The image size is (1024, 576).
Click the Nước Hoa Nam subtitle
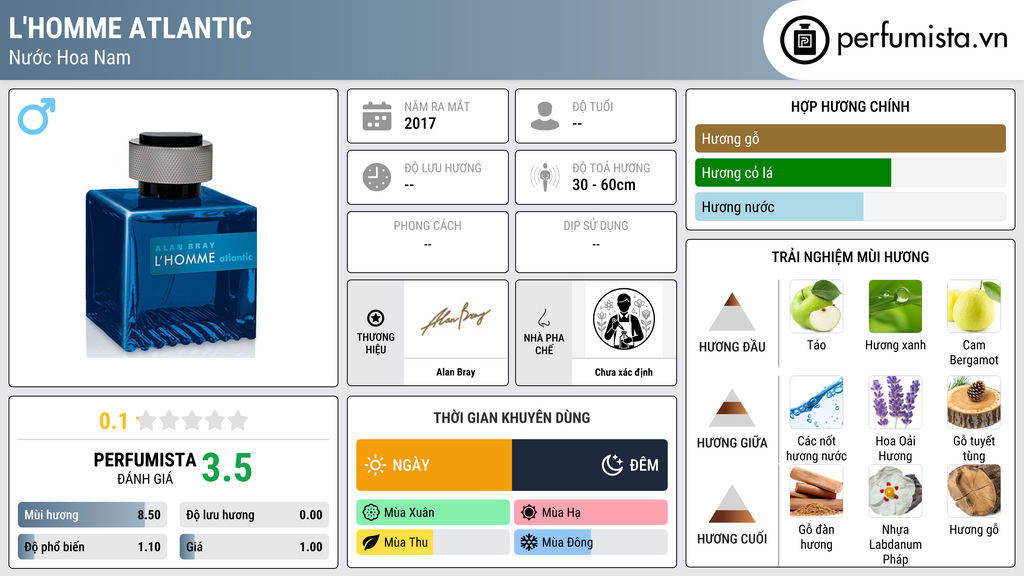(70, 57)
